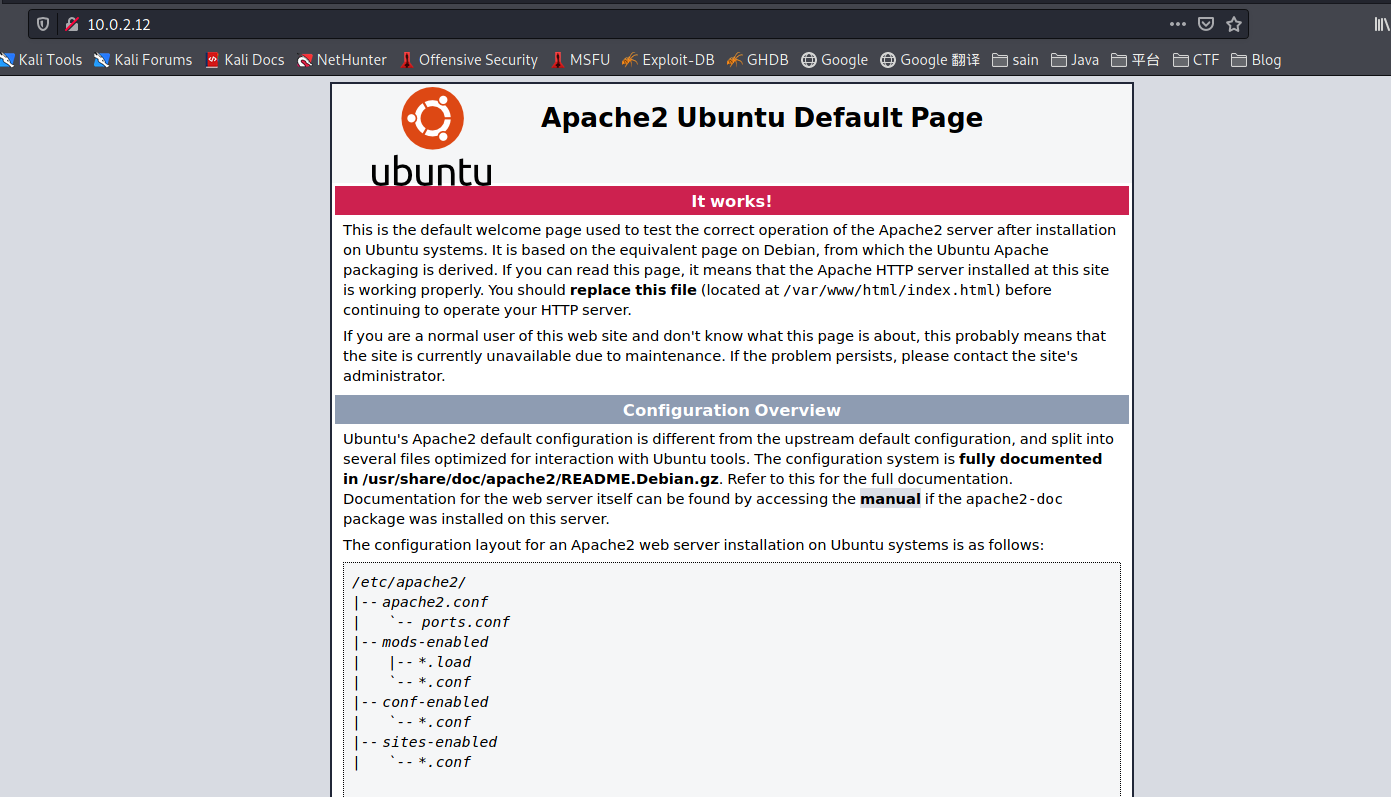The height and width of the screenshot is (797, 1391).
Task: Click the bold replace this file text
Action: pos(633,290)
